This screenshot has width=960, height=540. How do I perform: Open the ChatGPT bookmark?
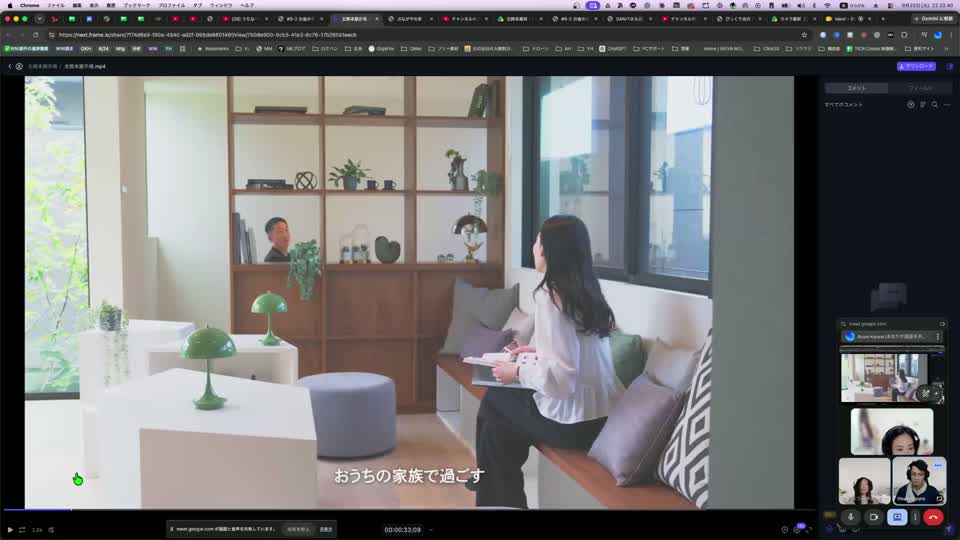click(x=613, y=48)
